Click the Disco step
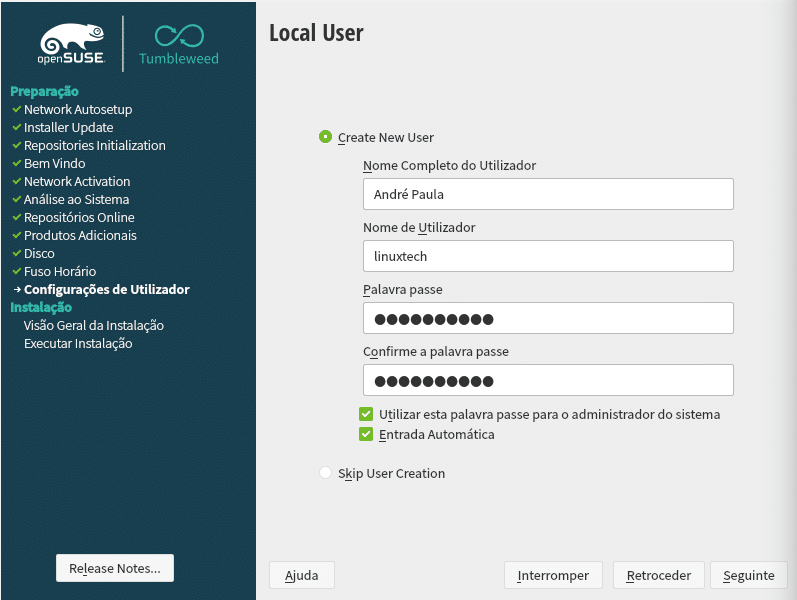Screen dimensions: 797x600 (x=39, y=253)
